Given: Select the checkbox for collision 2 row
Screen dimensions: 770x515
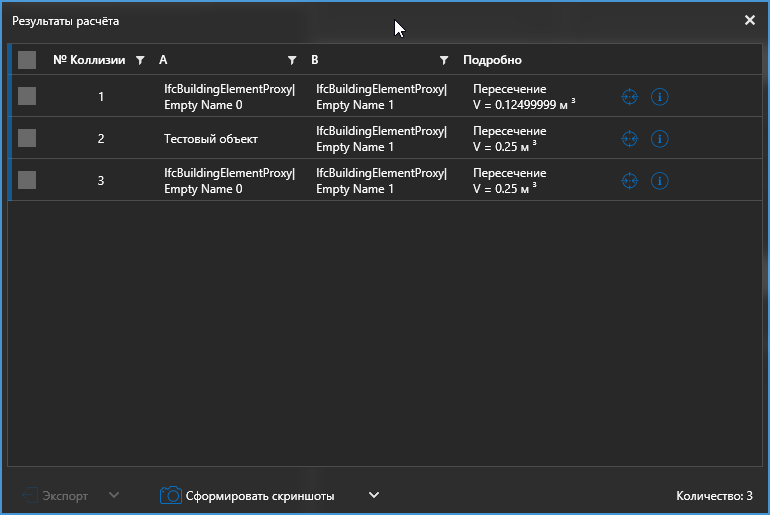Looking at the screenshot, I should click(x=27, y=139).
